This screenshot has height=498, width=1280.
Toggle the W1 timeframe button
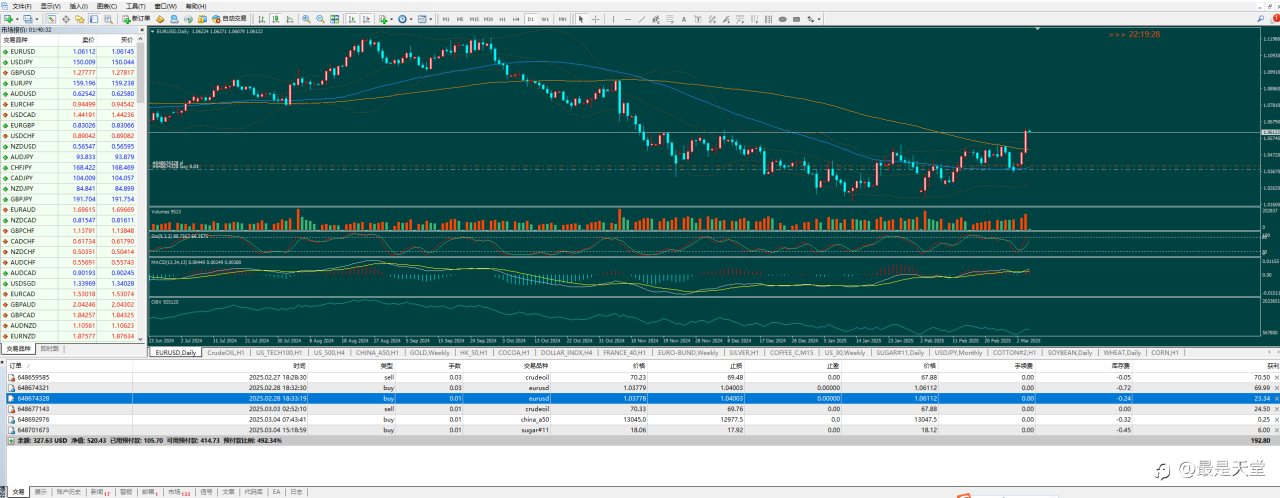coord(544,18)
